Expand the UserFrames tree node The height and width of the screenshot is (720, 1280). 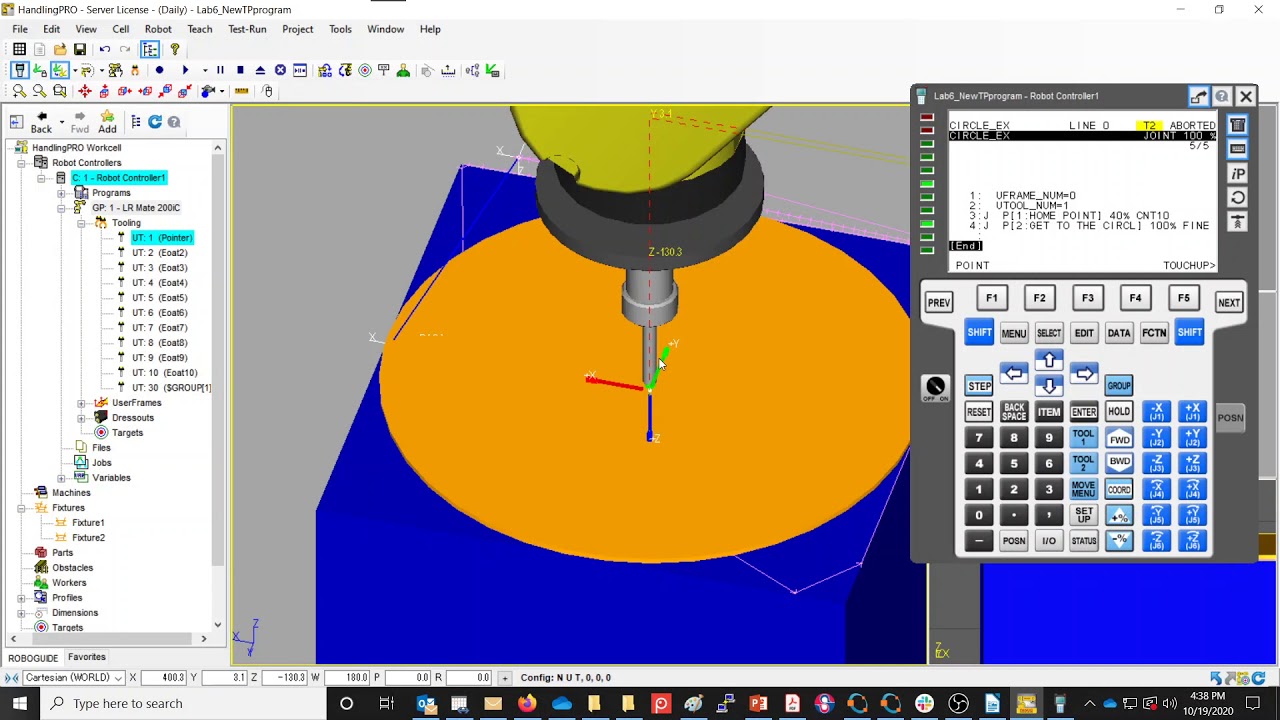coord(82,403)
